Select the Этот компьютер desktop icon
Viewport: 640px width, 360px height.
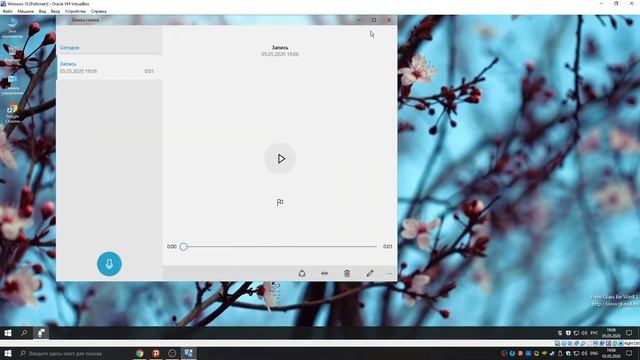tap(12, 28)
